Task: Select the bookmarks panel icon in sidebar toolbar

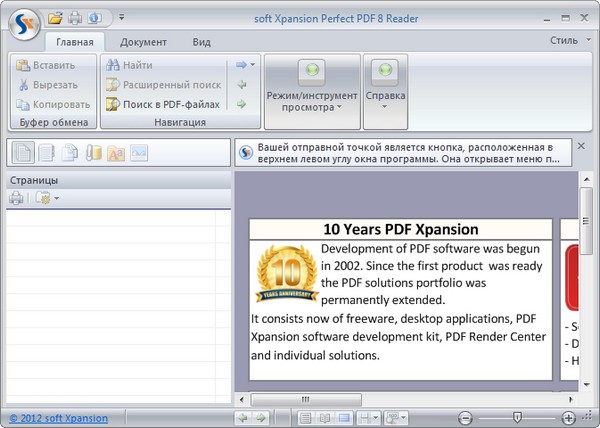Action: 46,153
